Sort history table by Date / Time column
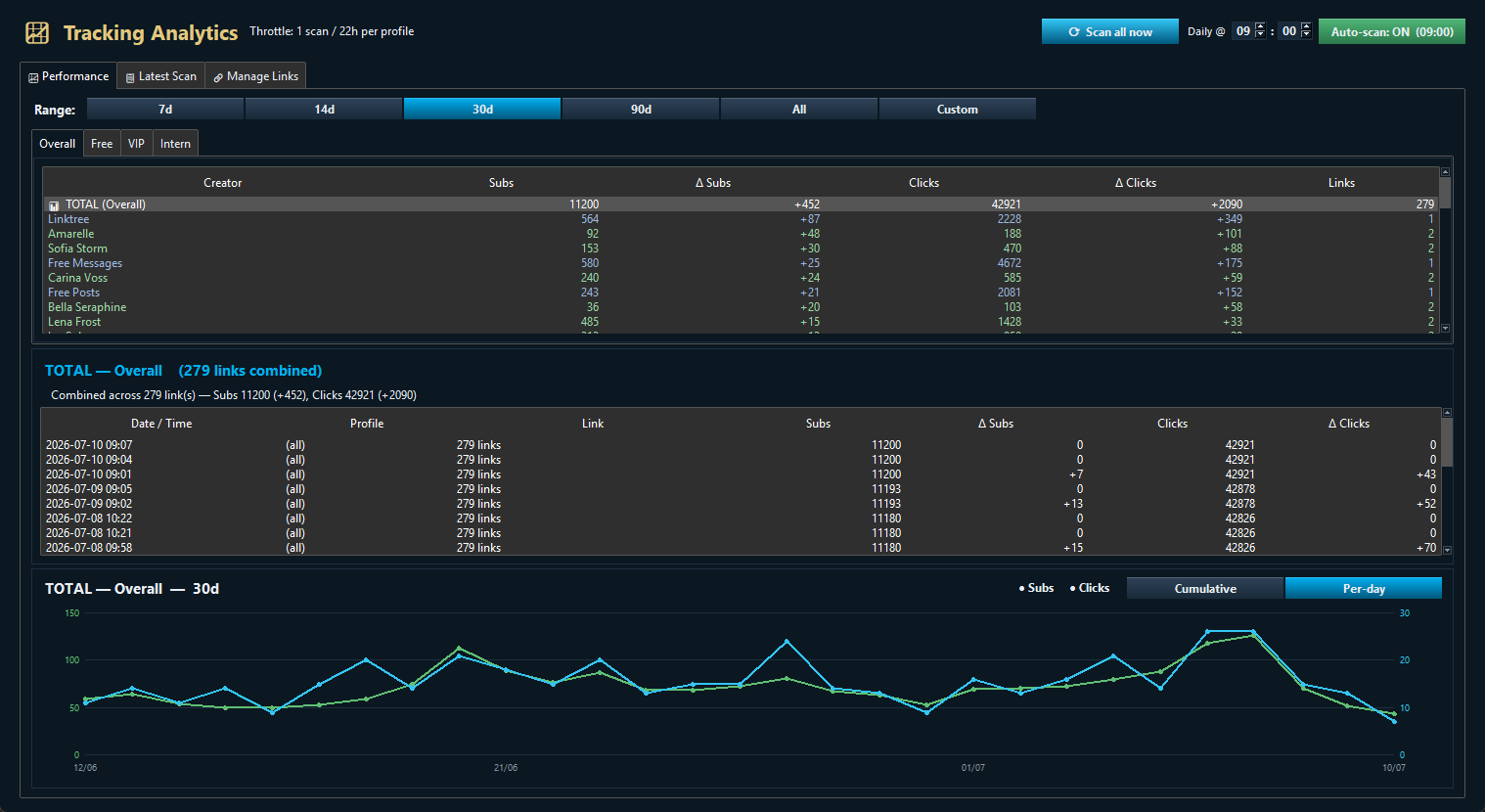The height and width of the screenshot is (812, 1485). 161,424
